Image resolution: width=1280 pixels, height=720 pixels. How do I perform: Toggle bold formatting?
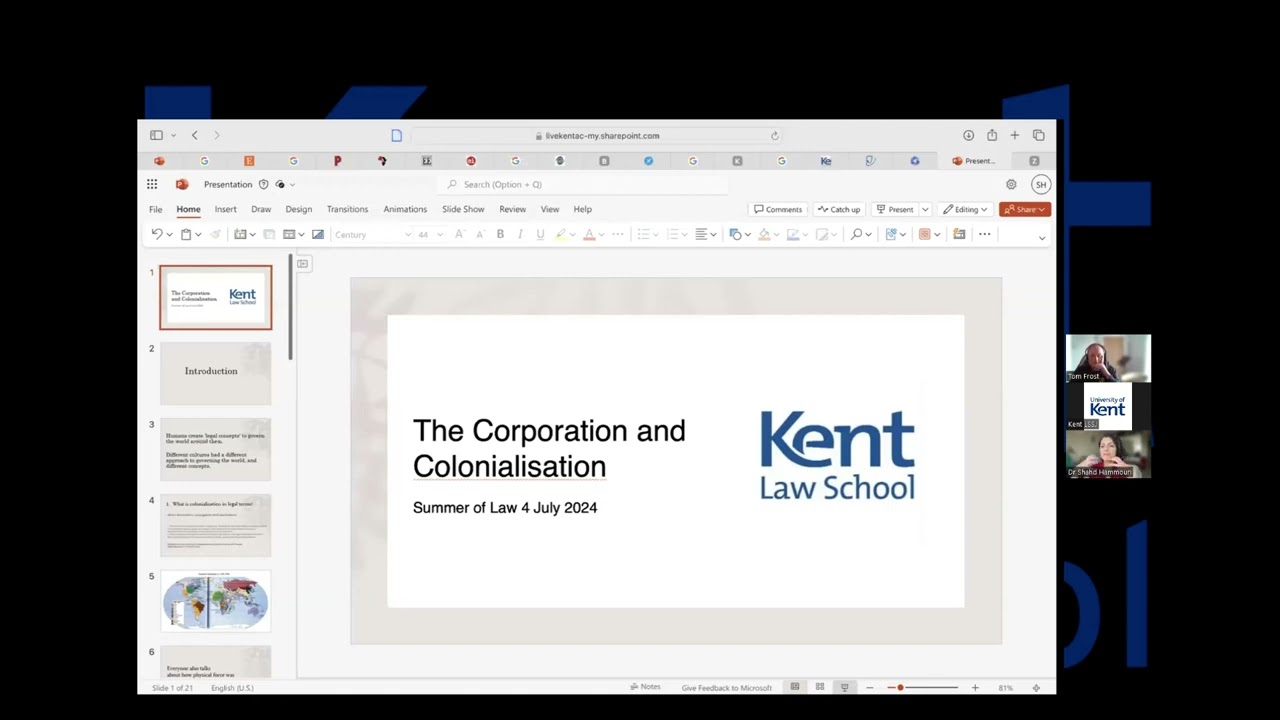tap(500, 234)
